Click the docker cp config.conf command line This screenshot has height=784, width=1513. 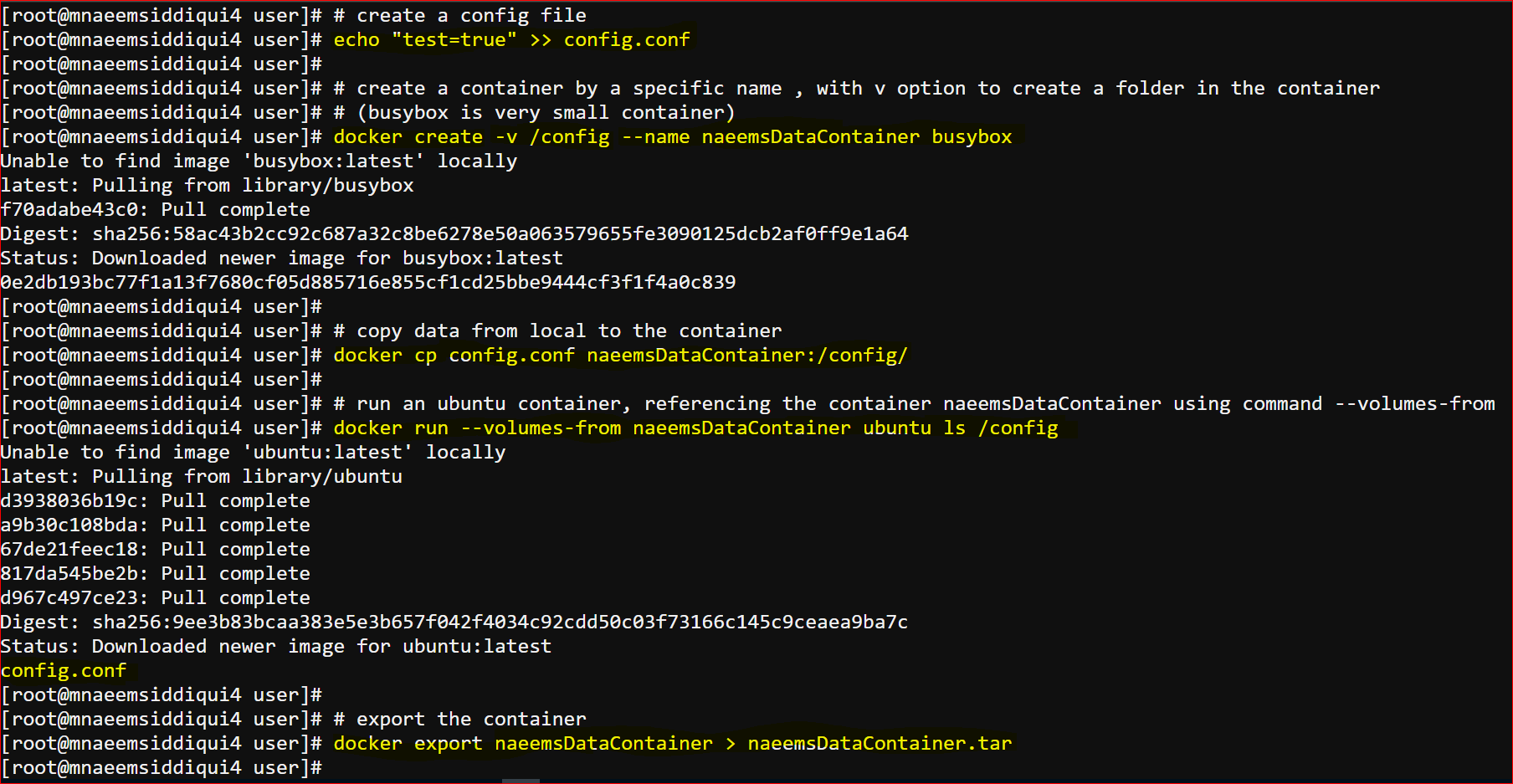(x=620, y=356)
